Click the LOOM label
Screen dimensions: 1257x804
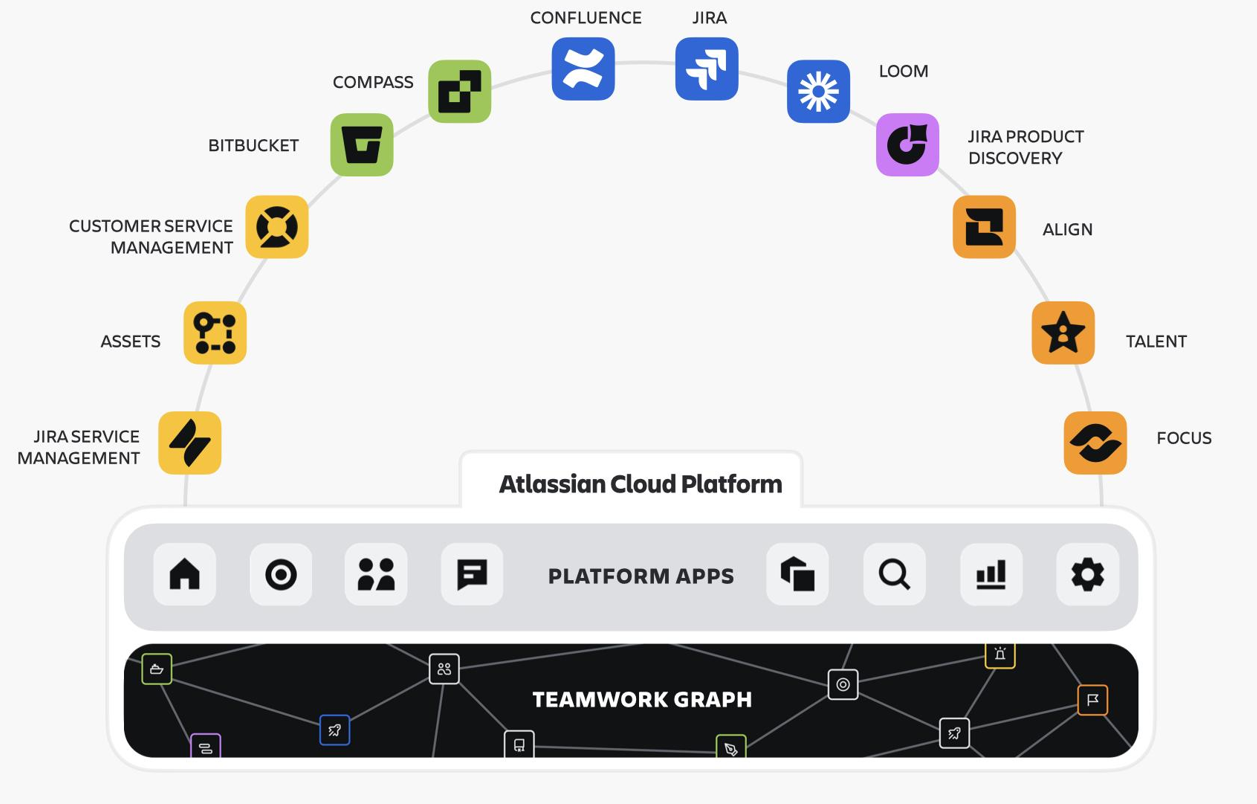pyautogui.click(x=903, y=71)
